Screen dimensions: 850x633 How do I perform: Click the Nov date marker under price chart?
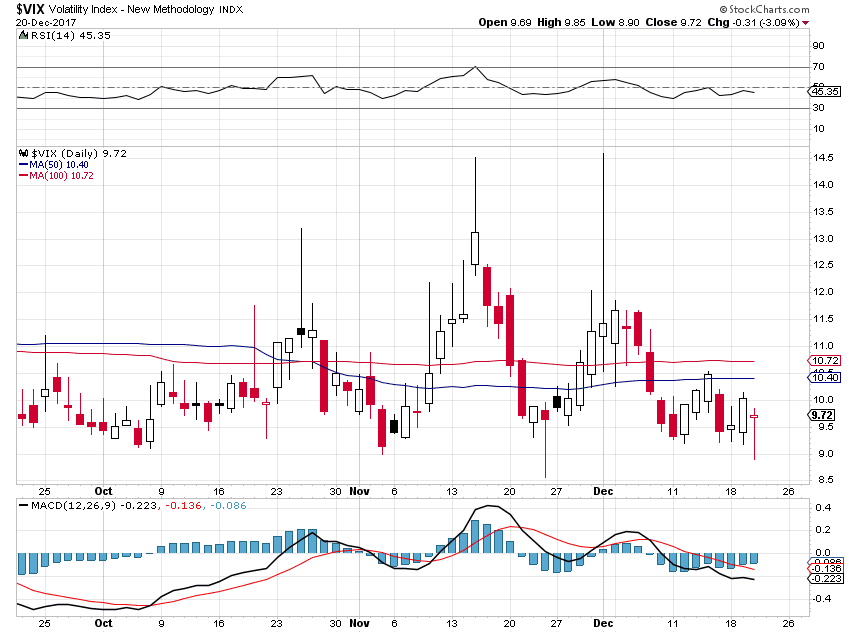359,491
